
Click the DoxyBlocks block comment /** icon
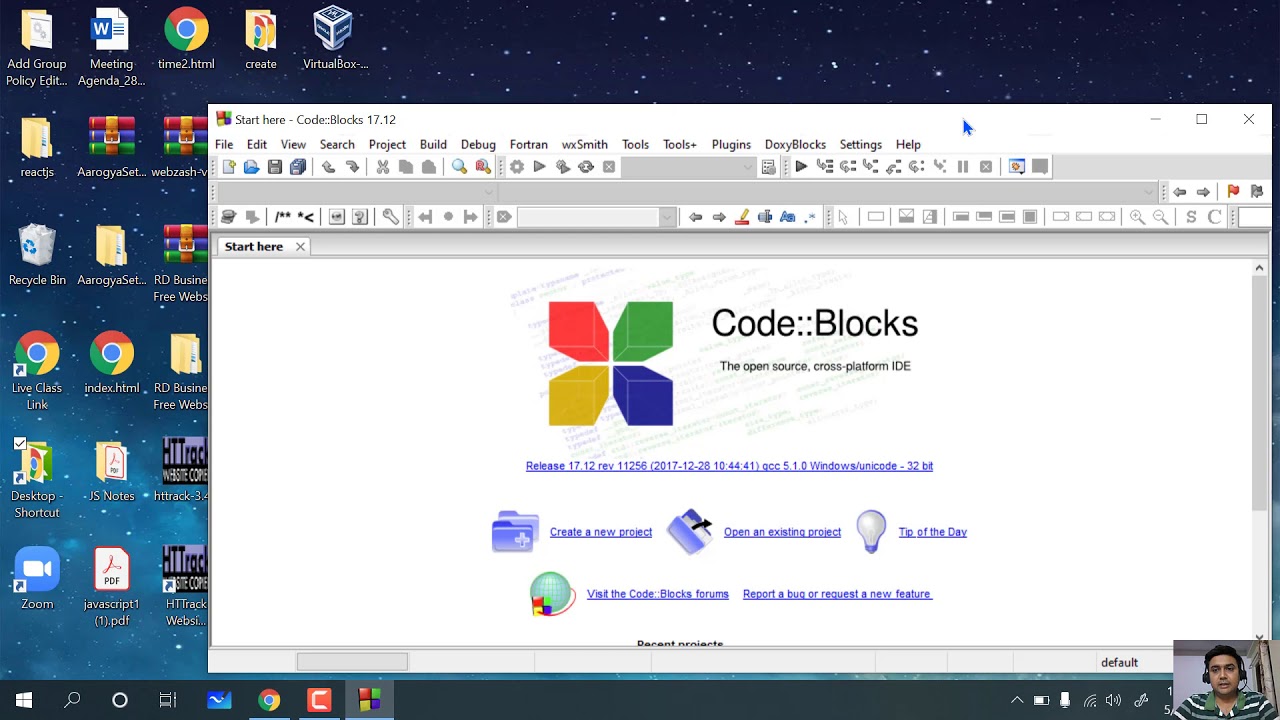coord(283,217)
